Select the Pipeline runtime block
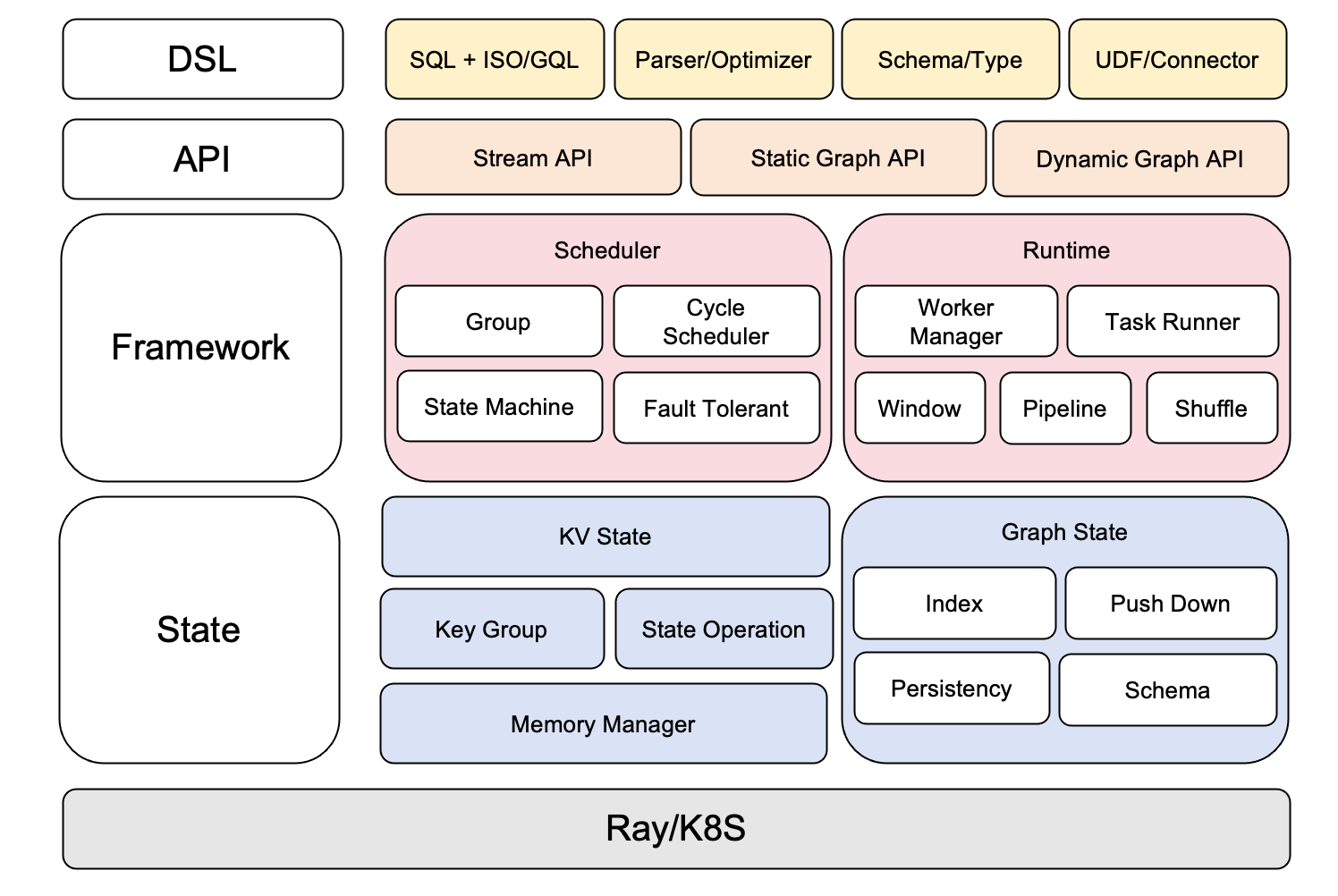 (1064, 409)
